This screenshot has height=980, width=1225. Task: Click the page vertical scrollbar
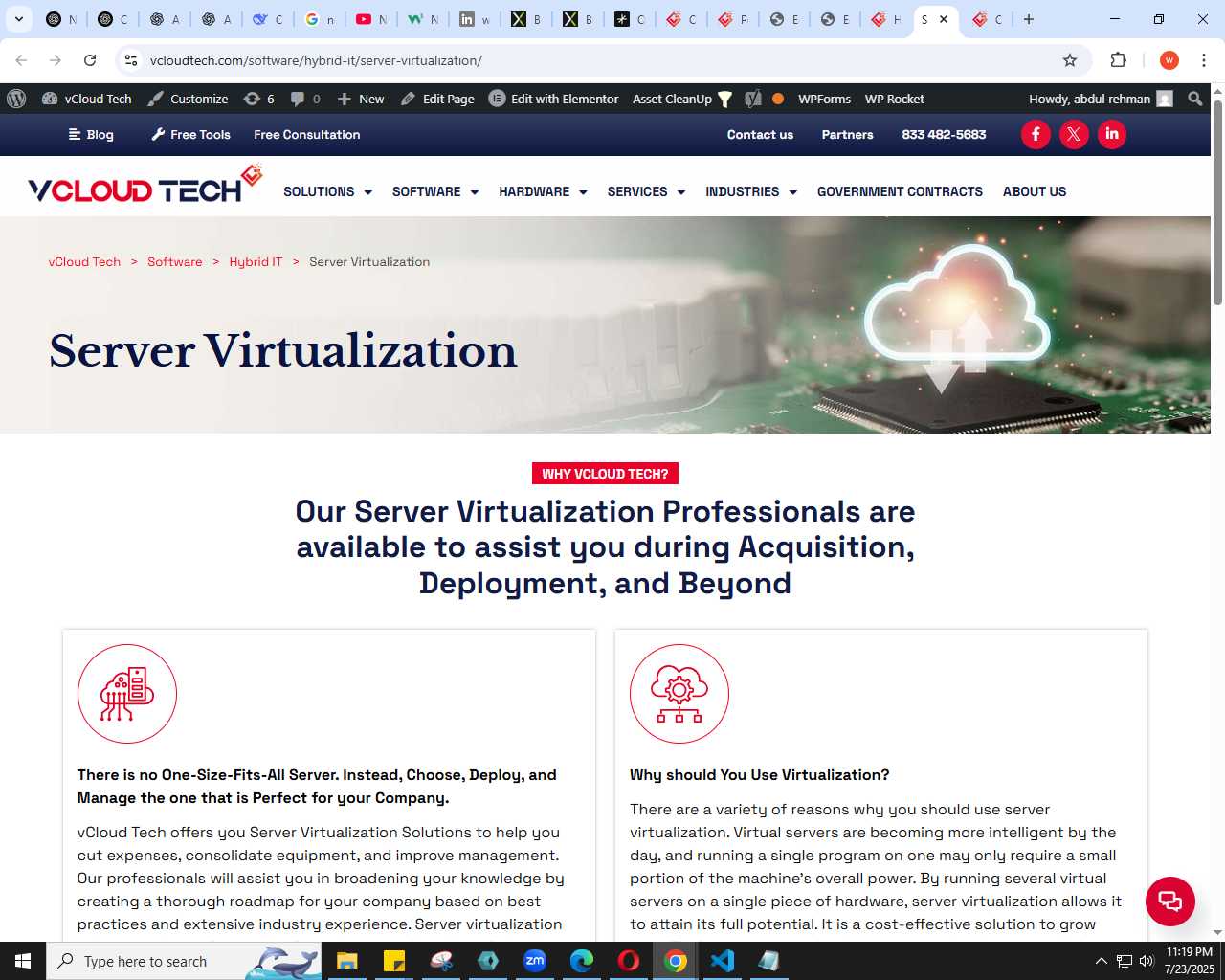(1217, 203)
